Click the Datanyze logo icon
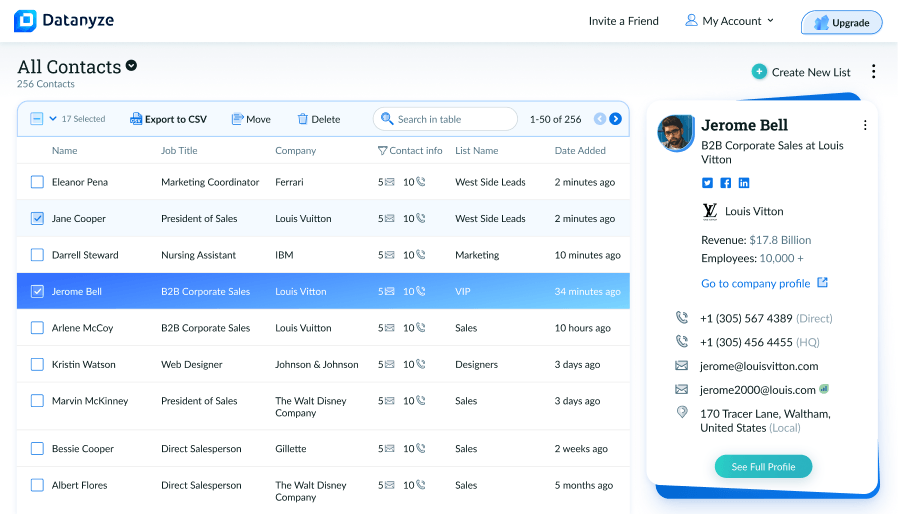912x514 pixels. tap(25, 21)
